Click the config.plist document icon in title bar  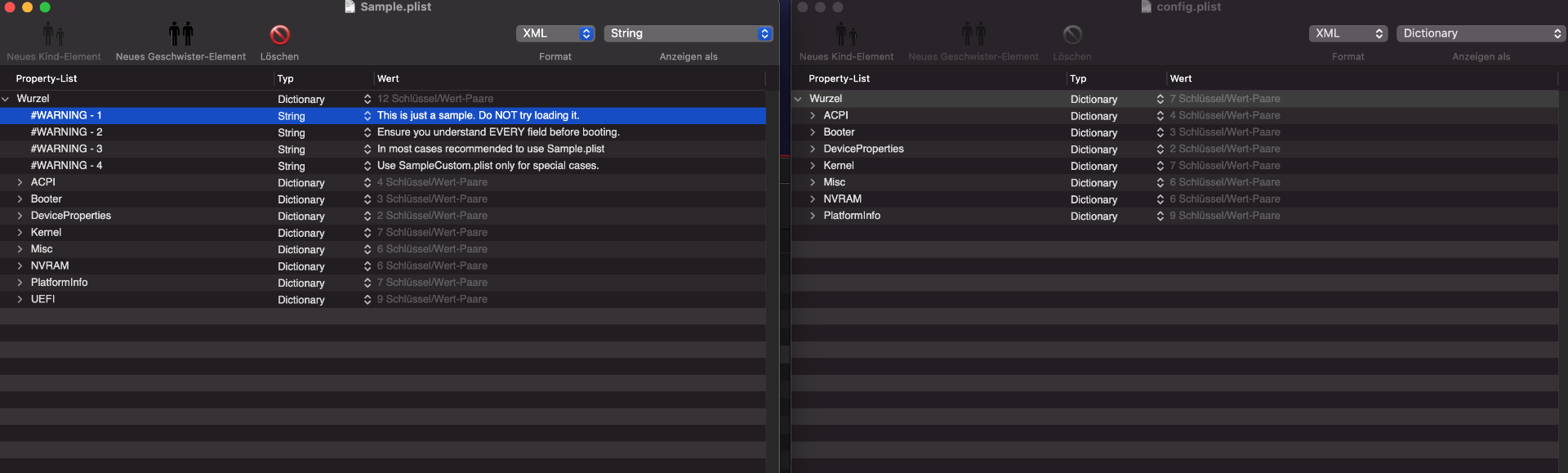pyautogui.click(x=1146, y=7)
